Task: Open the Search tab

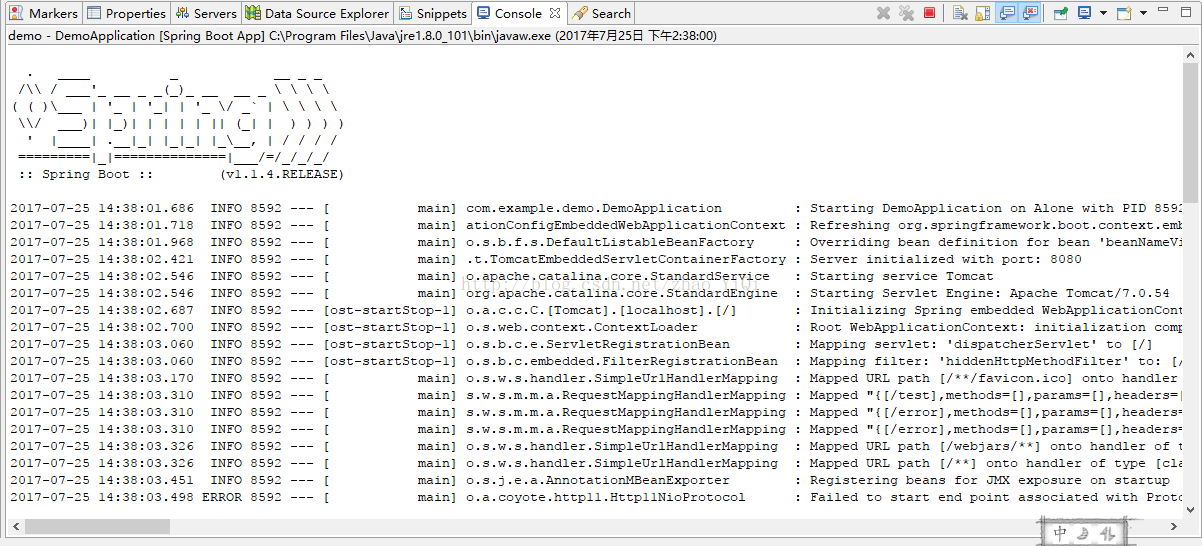Action: point(601,13)
